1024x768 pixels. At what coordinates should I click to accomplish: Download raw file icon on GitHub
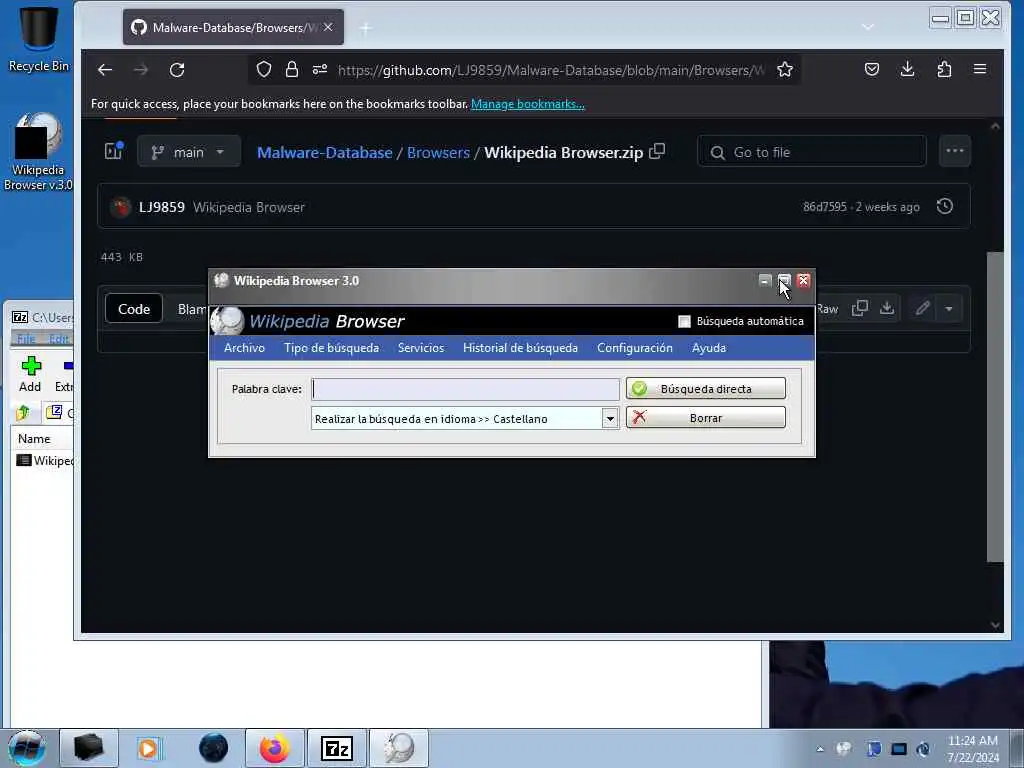pos(886,308)
